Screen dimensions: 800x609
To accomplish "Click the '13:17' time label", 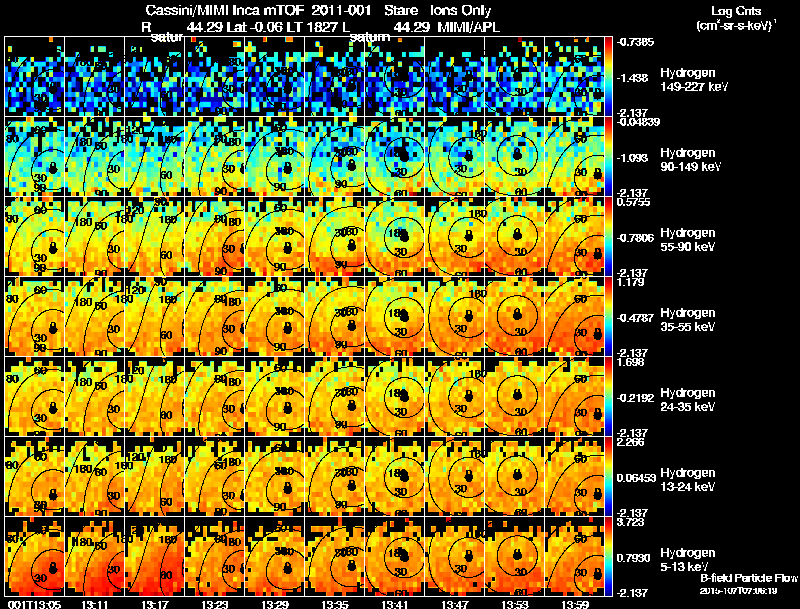I will (x=154, y=604).
